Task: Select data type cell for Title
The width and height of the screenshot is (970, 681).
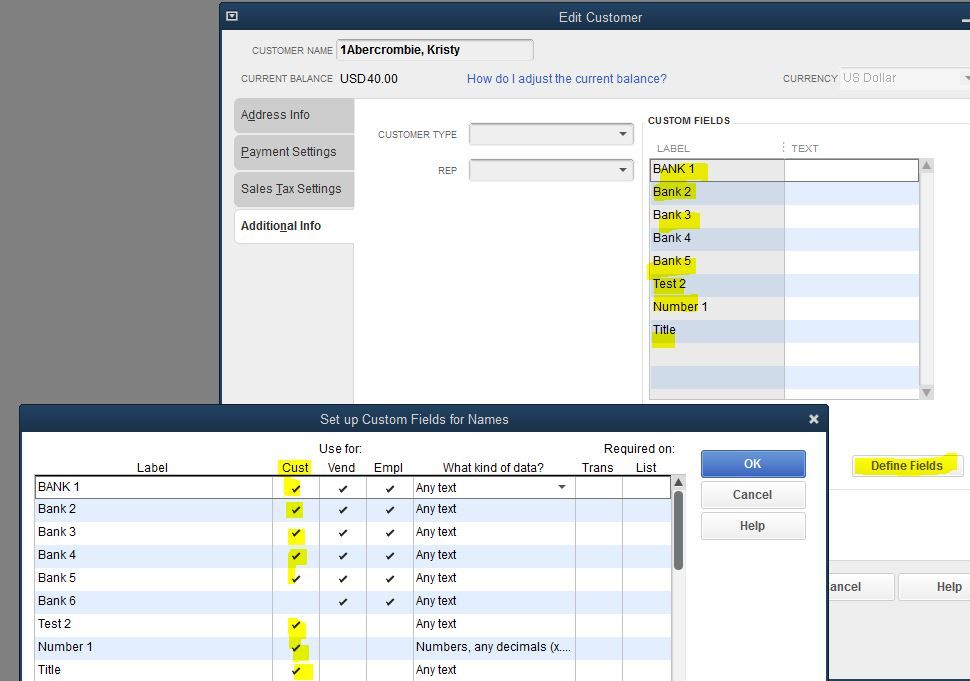Action: [494, 670]
